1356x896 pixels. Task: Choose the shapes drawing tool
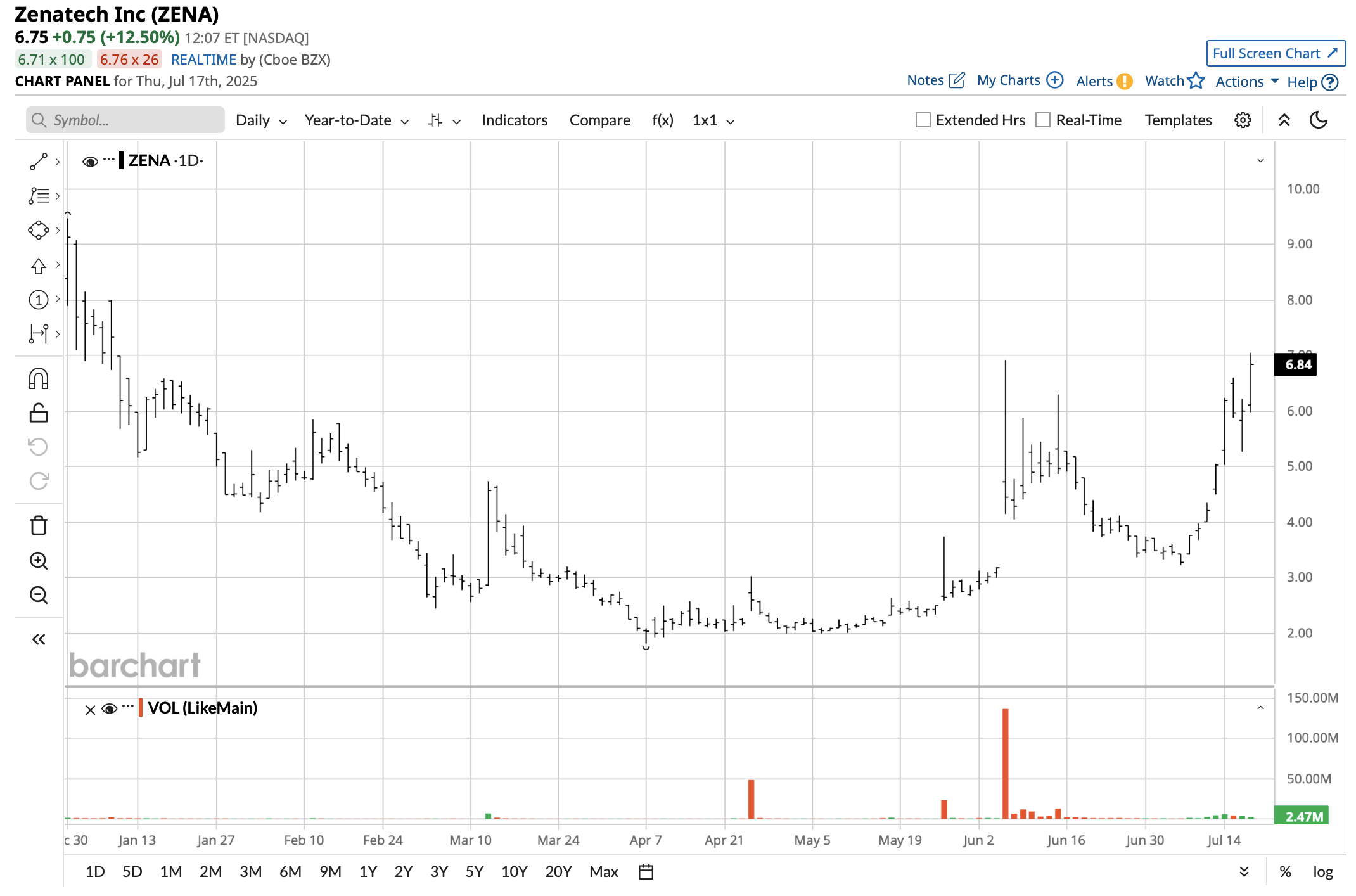coord(39,230)
